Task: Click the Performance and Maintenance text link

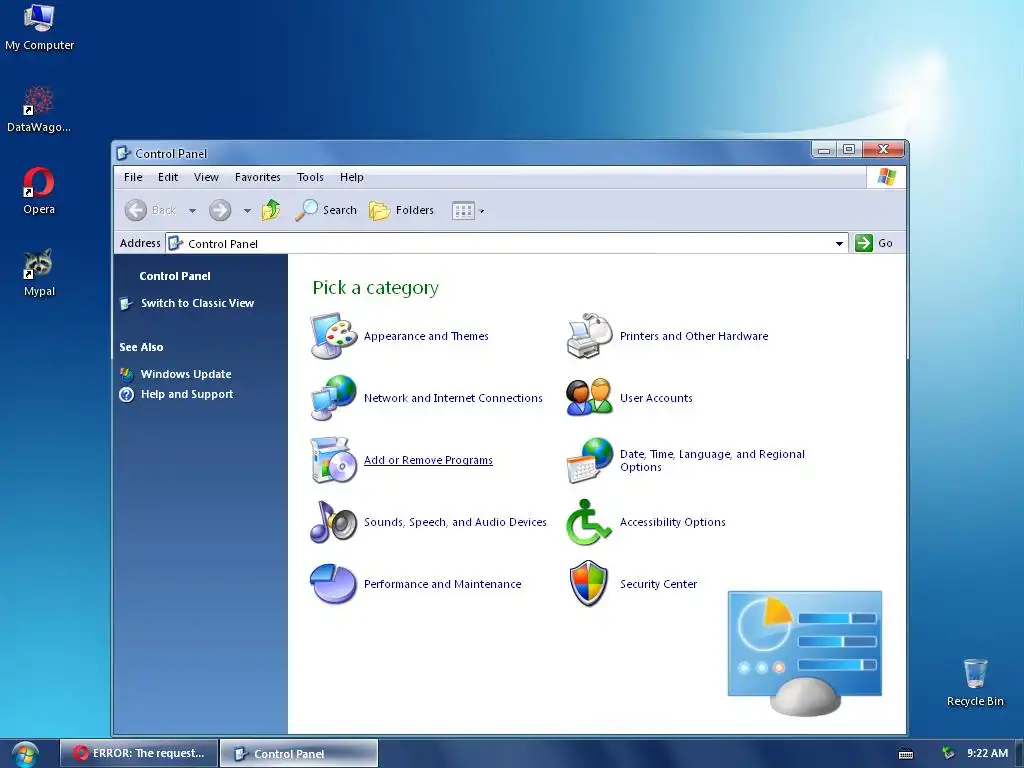Action: click(443, 584)
